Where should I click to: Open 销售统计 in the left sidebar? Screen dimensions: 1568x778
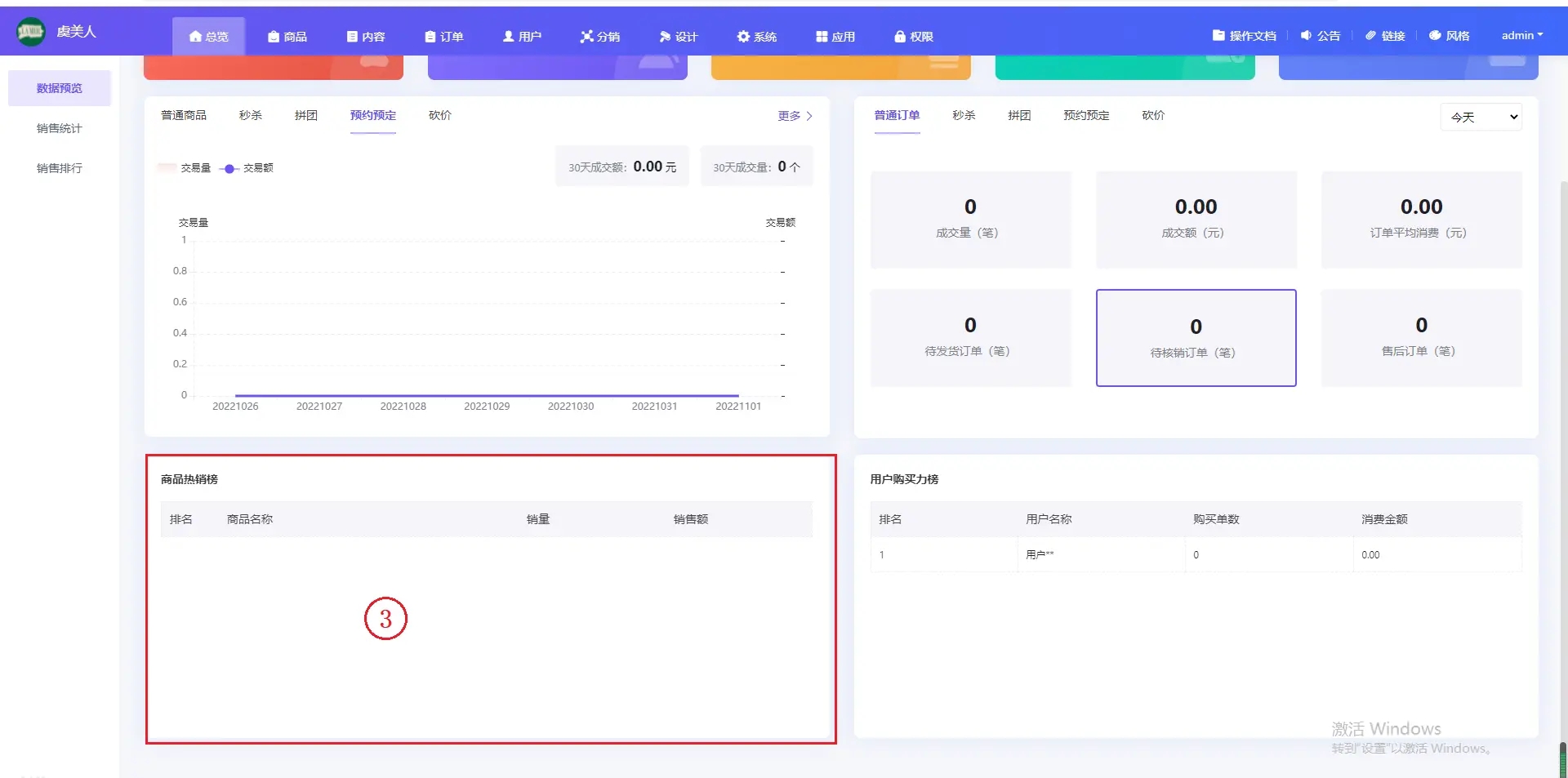60,128
